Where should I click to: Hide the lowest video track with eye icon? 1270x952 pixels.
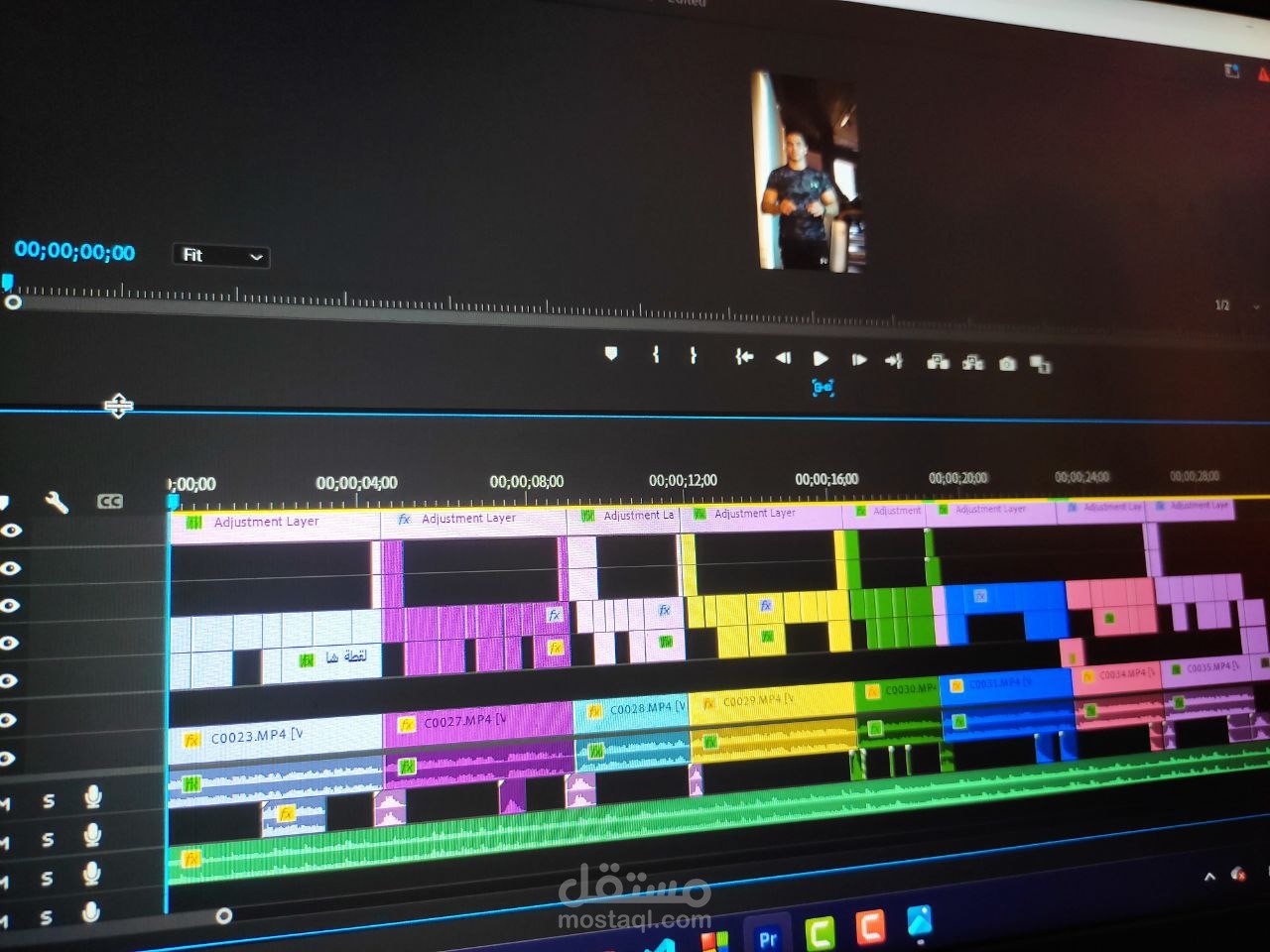coord(7,759)
